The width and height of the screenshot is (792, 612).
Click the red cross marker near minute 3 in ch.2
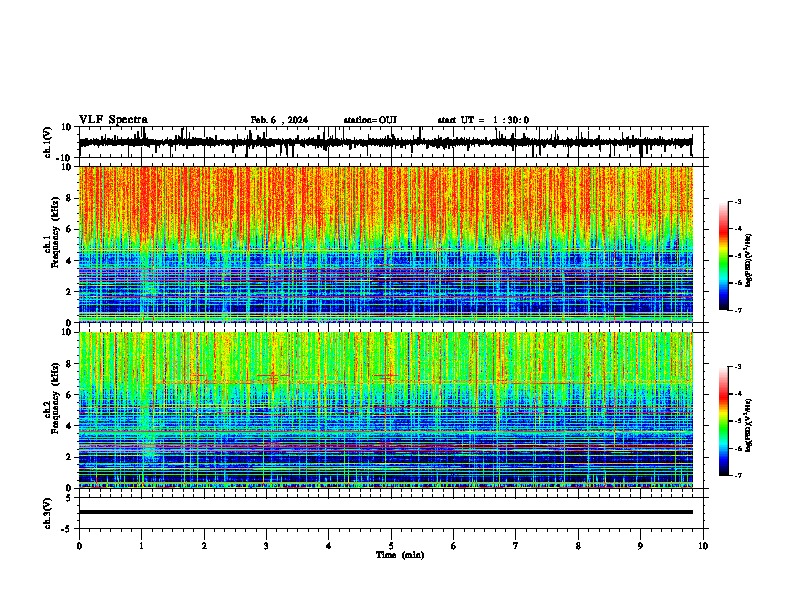point(273,377)
